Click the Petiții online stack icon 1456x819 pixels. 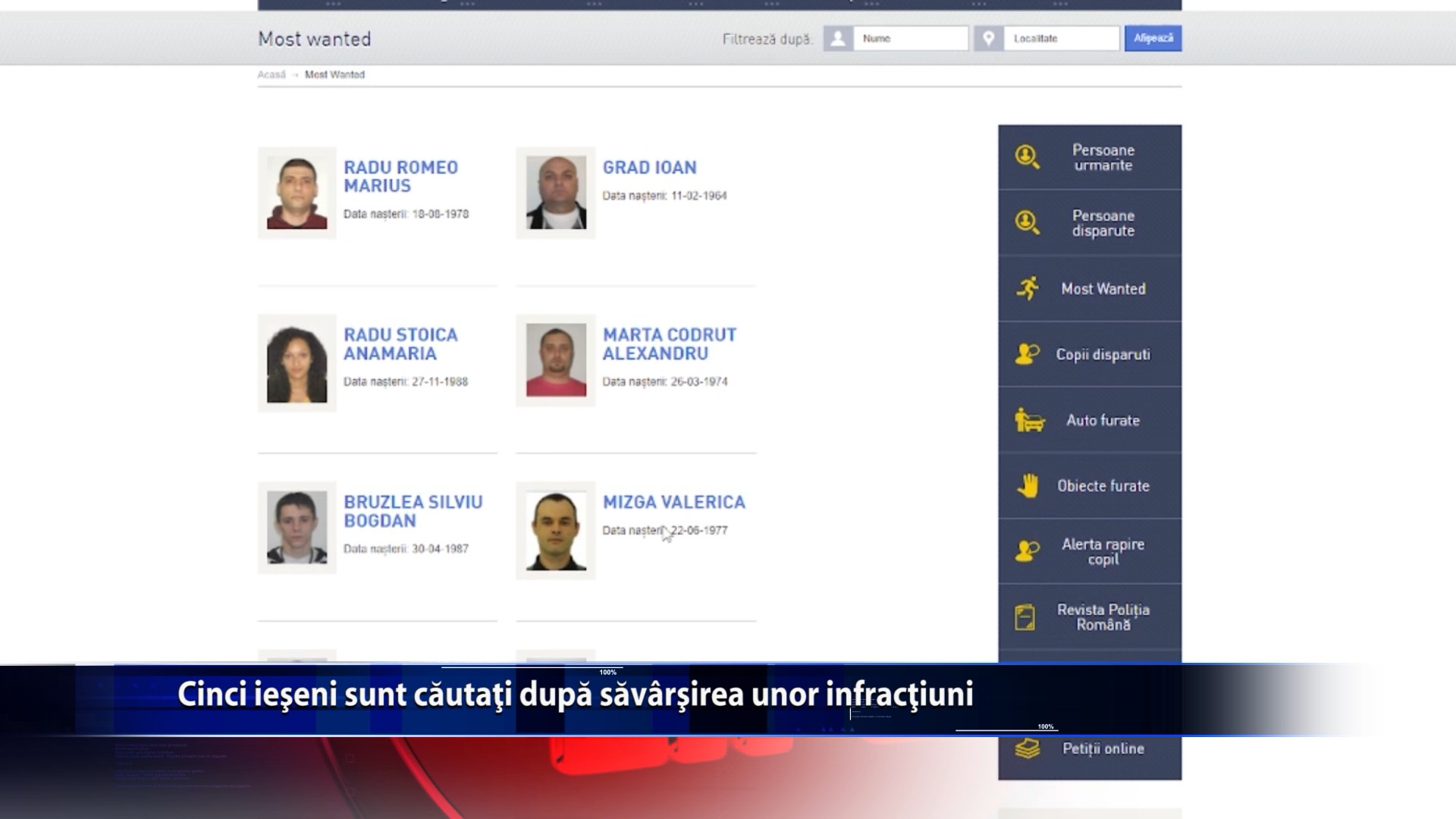(1027, 749)
